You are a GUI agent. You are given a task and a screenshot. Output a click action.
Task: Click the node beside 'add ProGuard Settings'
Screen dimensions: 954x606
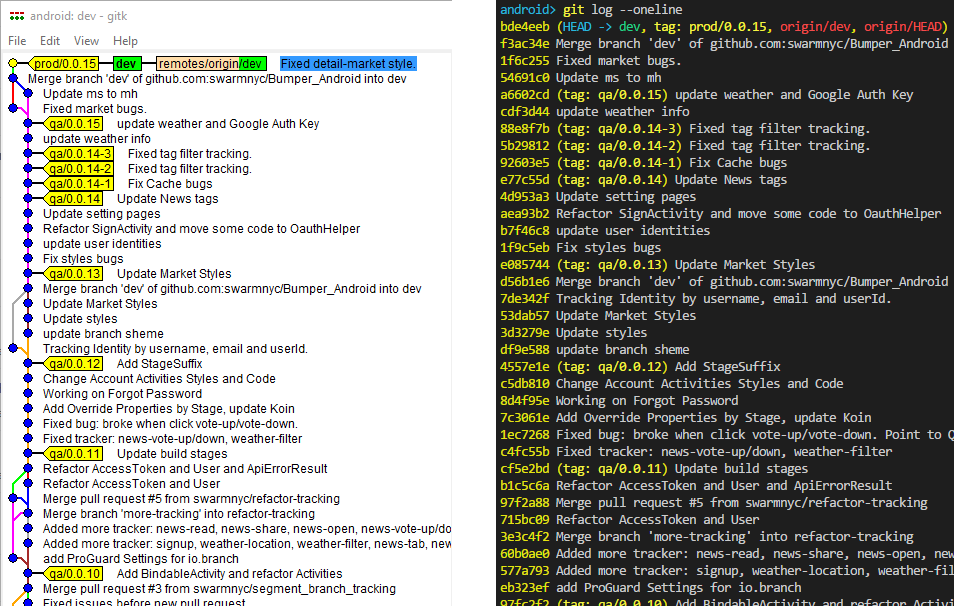click(x=13, y=559)
